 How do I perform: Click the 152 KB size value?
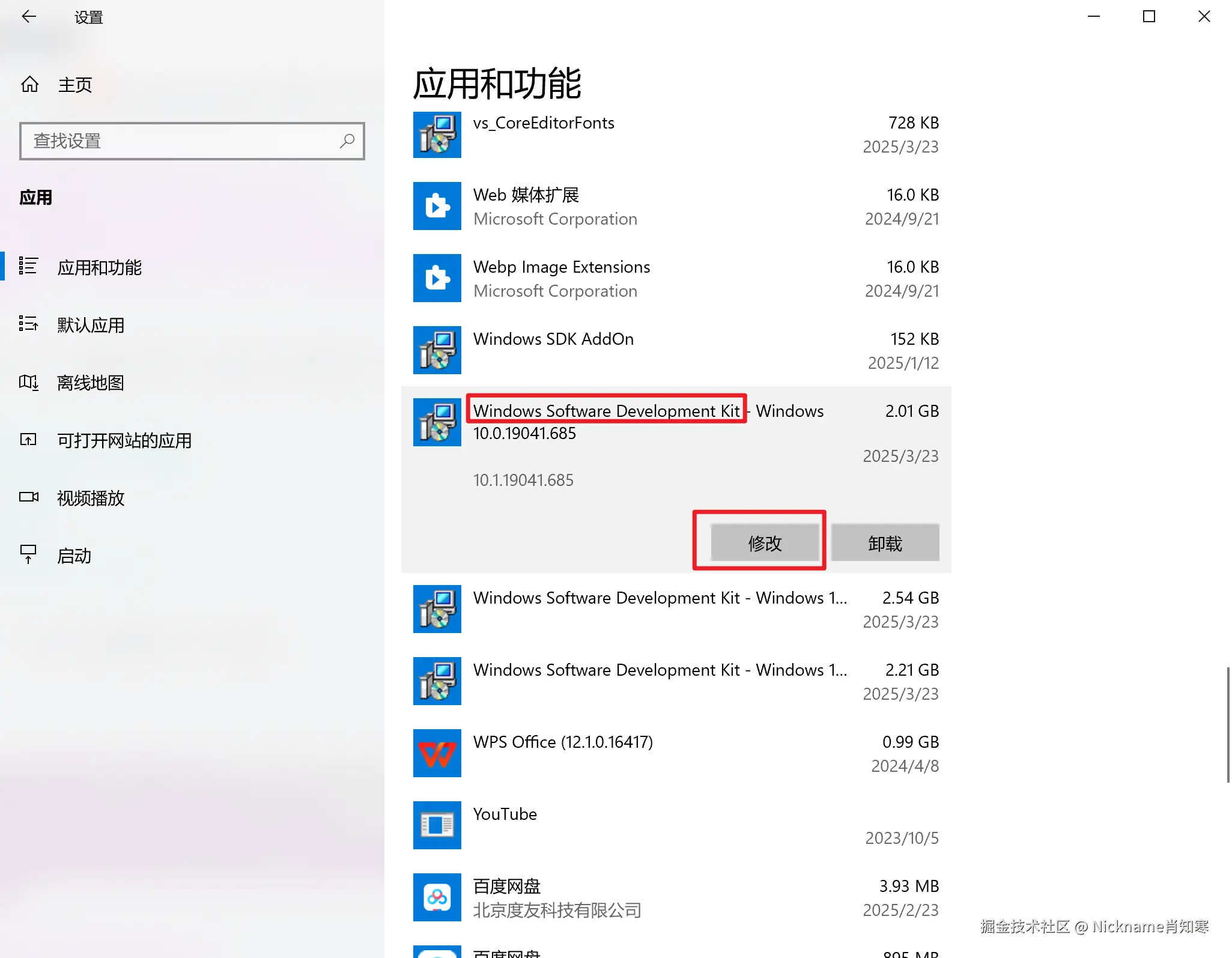914,339
